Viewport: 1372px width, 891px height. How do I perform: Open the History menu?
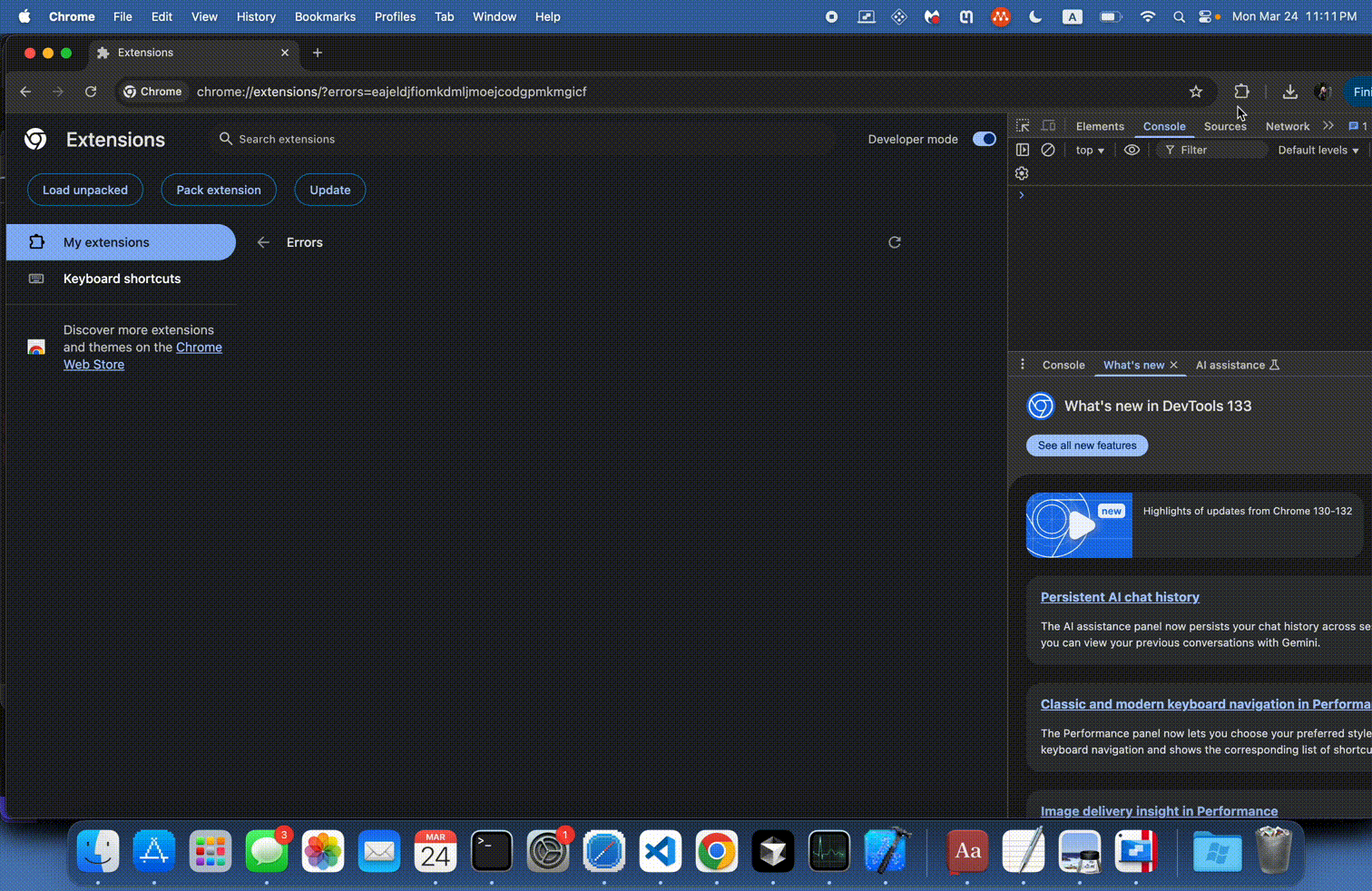(x=256, y=16)
